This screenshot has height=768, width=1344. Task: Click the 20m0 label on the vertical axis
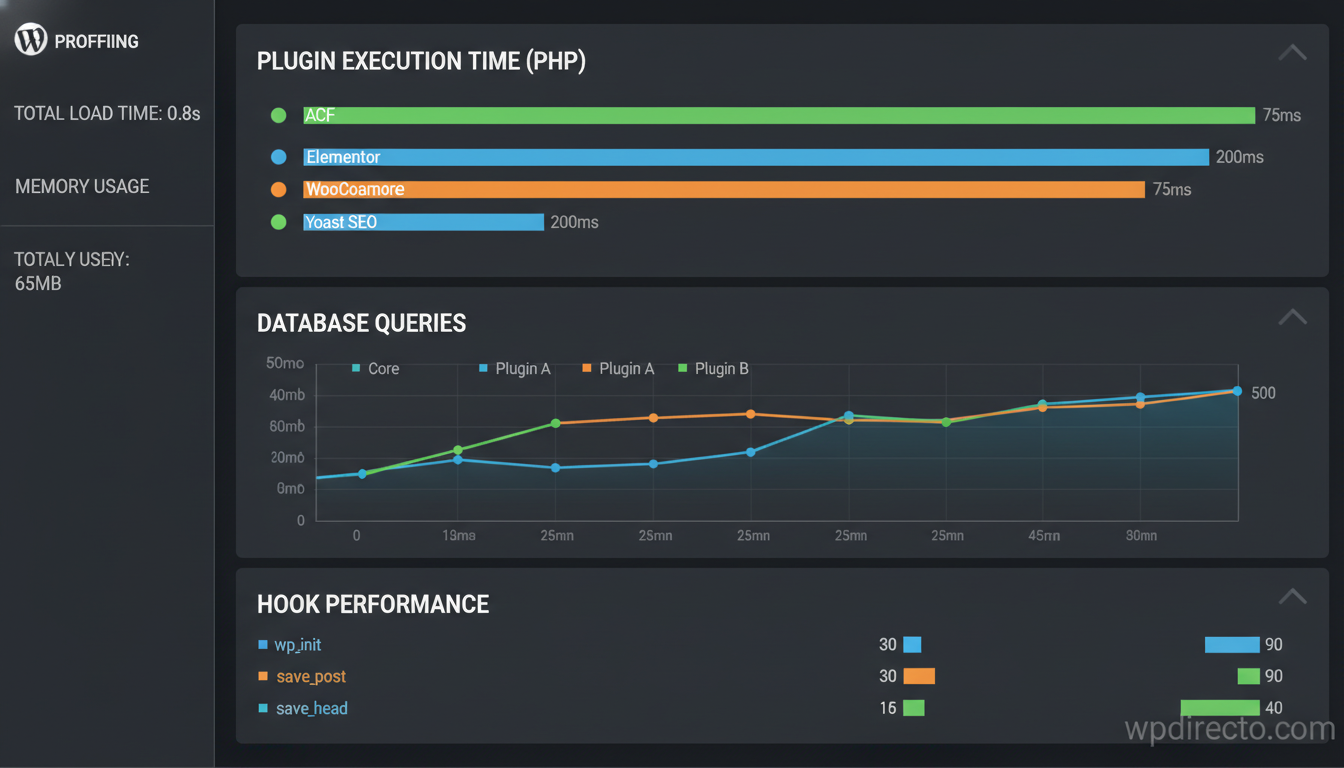[286, 458]
